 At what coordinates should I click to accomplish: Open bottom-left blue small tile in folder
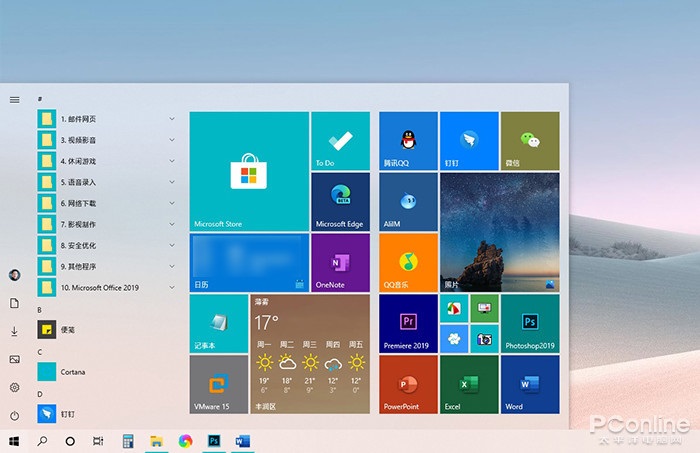[454, 339]
